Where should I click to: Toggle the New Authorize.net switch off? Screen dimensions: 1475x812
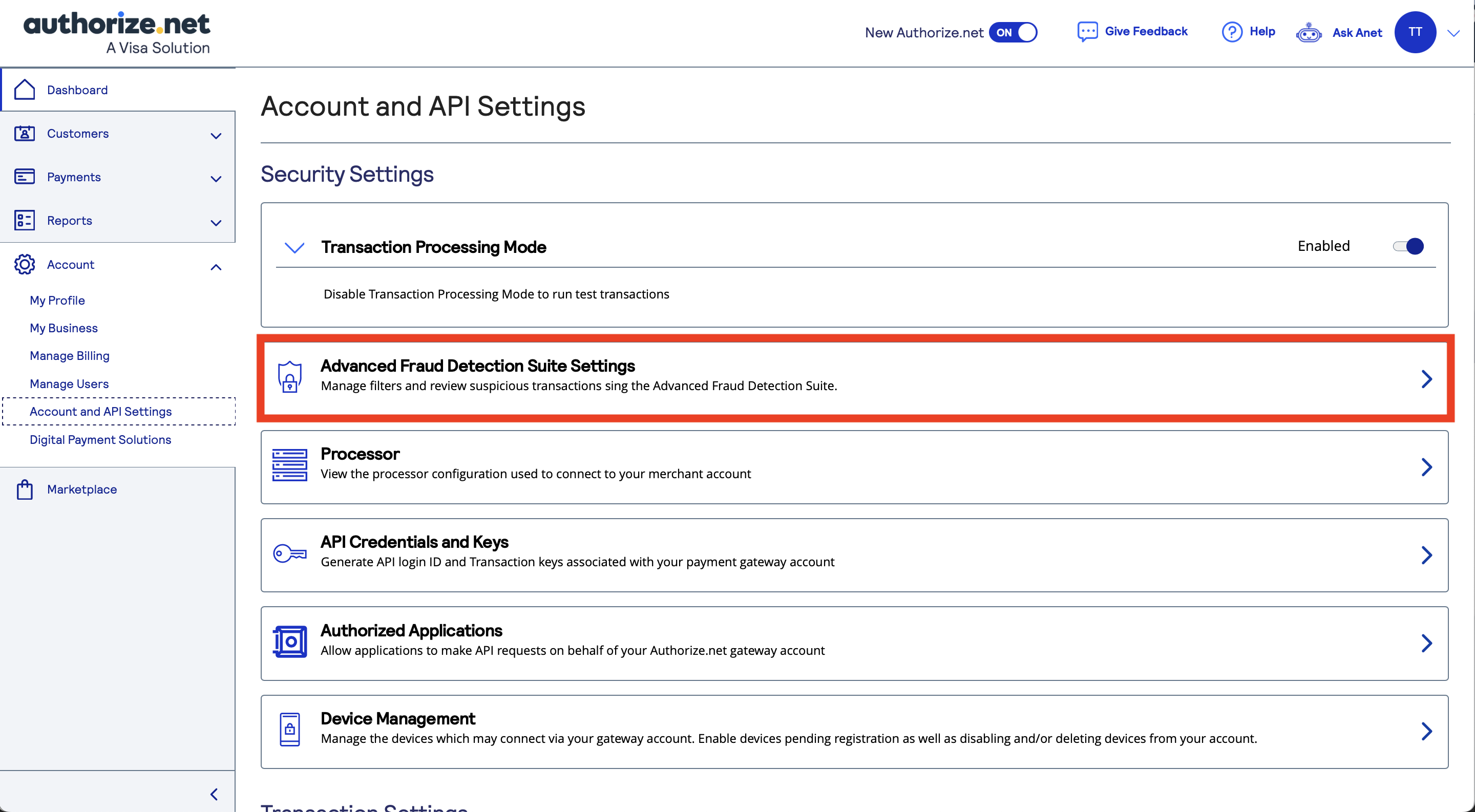(1014, 32)
